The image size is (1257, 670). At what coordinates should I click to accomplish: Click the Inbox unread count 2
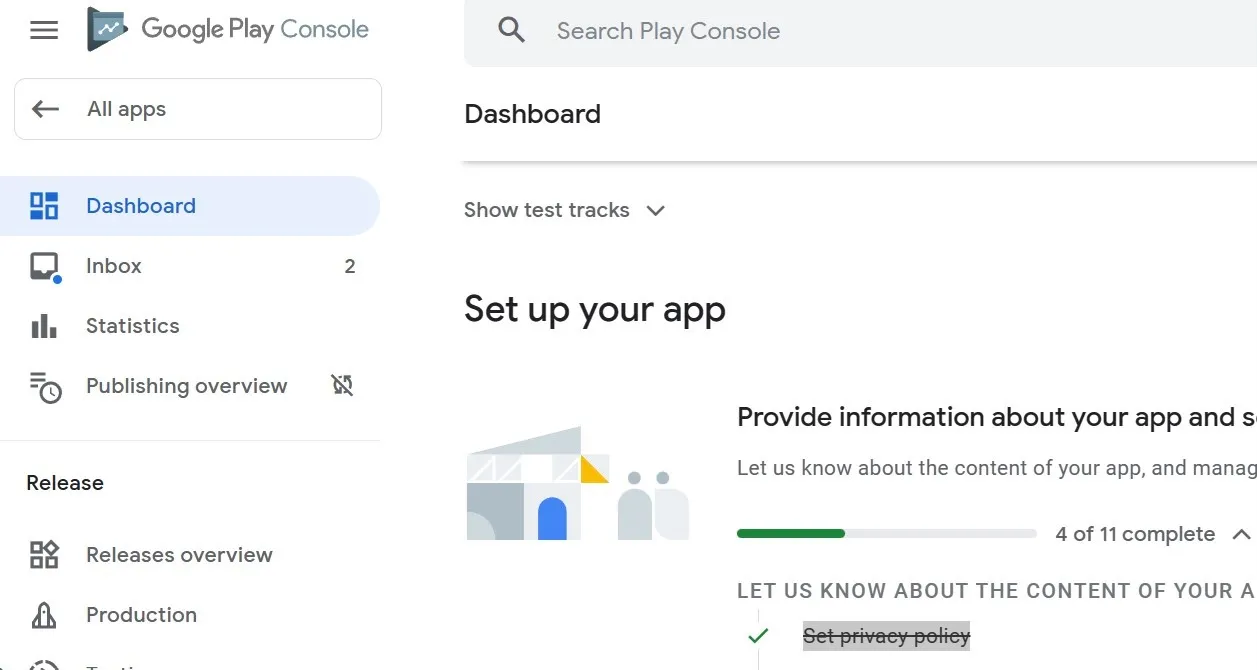(350, 266)
